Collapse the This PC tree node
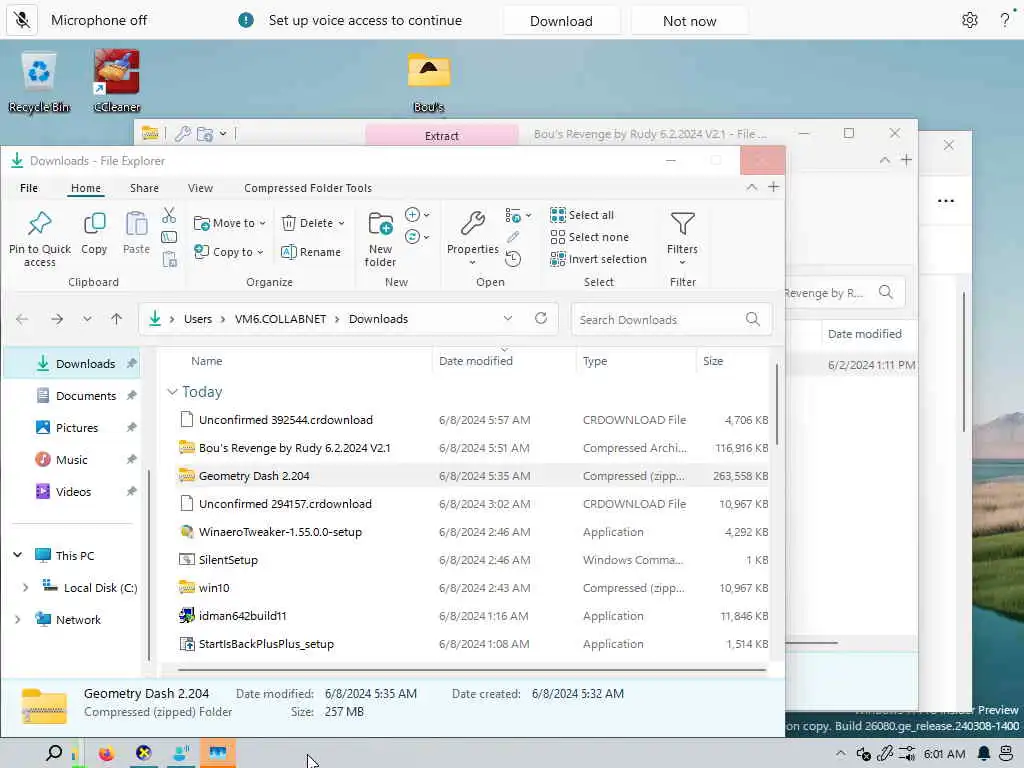The height and width of the screenshot is (768, 1024). tap(18, 556)
